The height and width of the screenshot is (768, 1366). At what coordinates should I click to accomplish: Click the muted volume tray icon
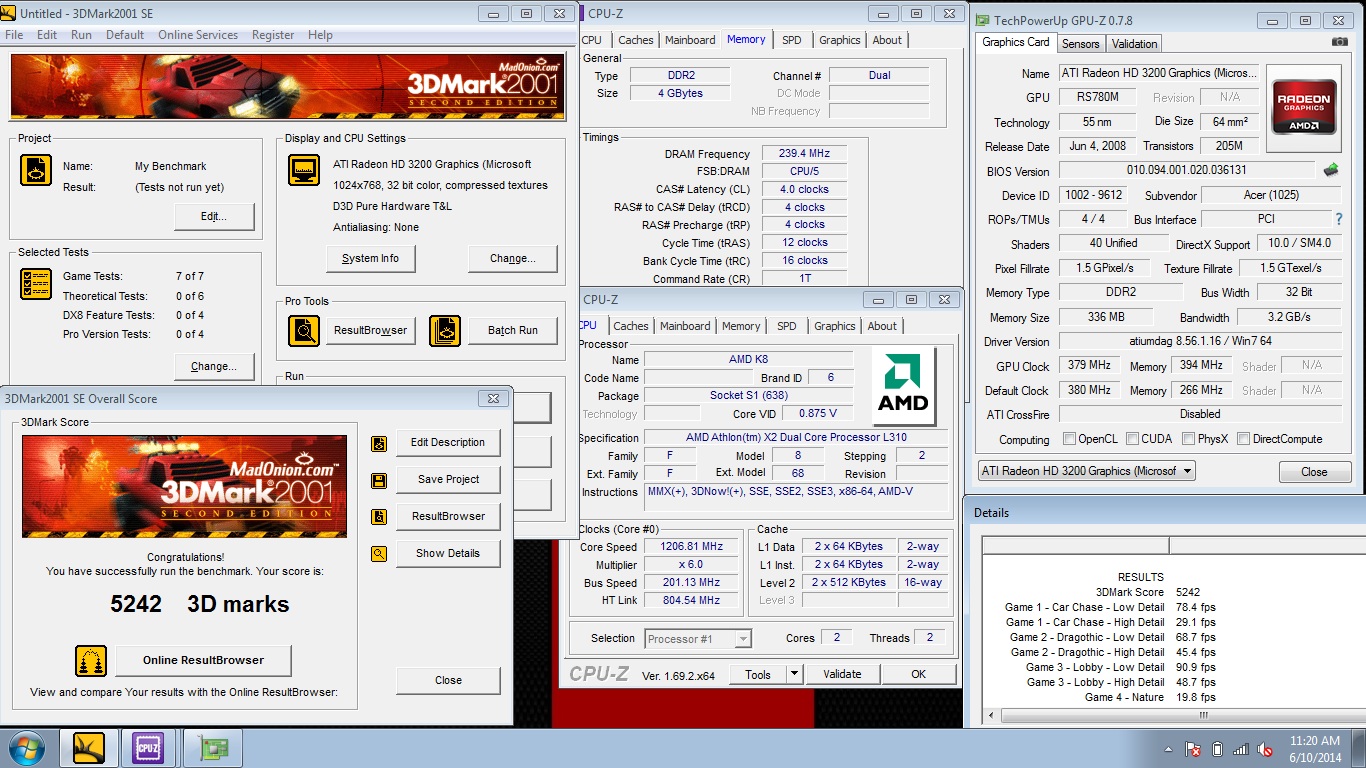1266,749
